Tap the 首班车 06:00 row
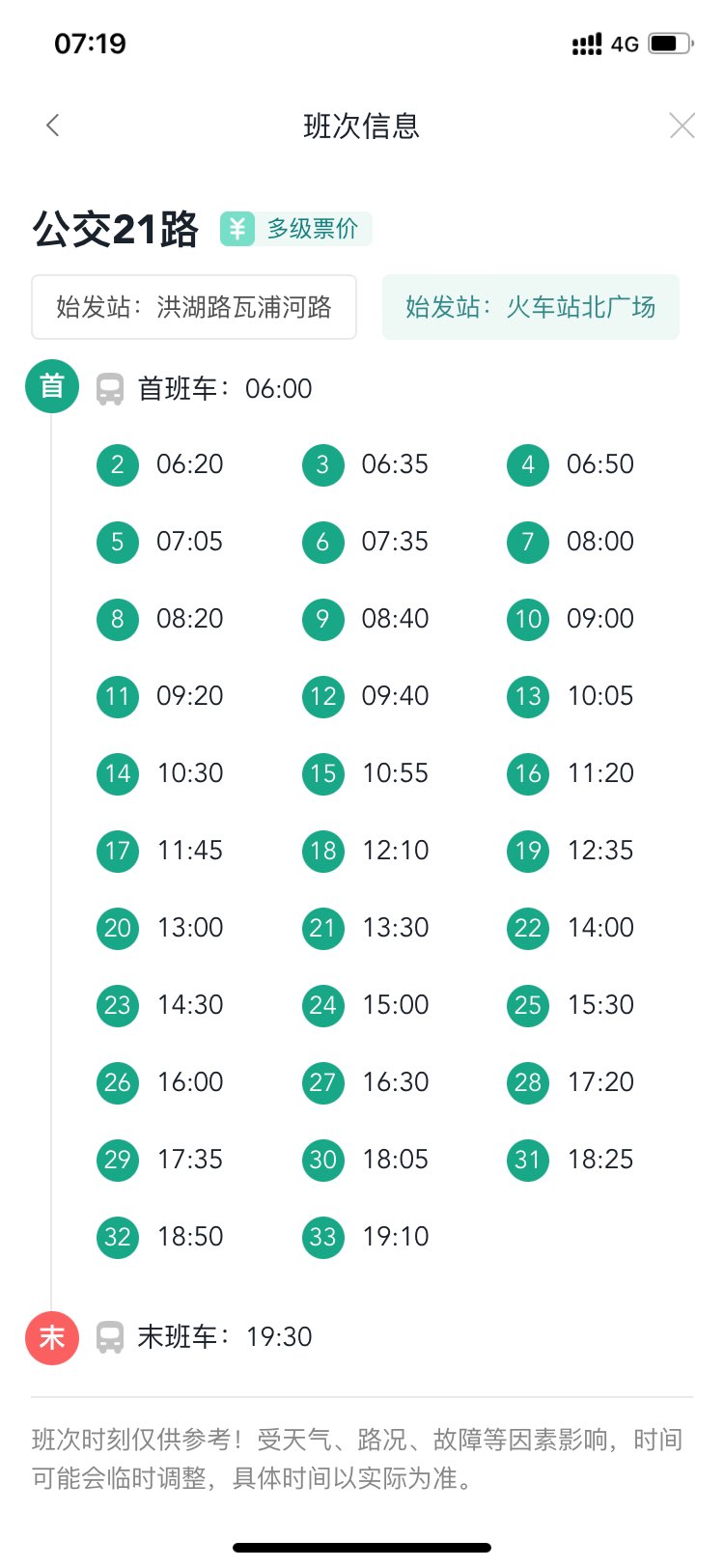 (225, 389)
